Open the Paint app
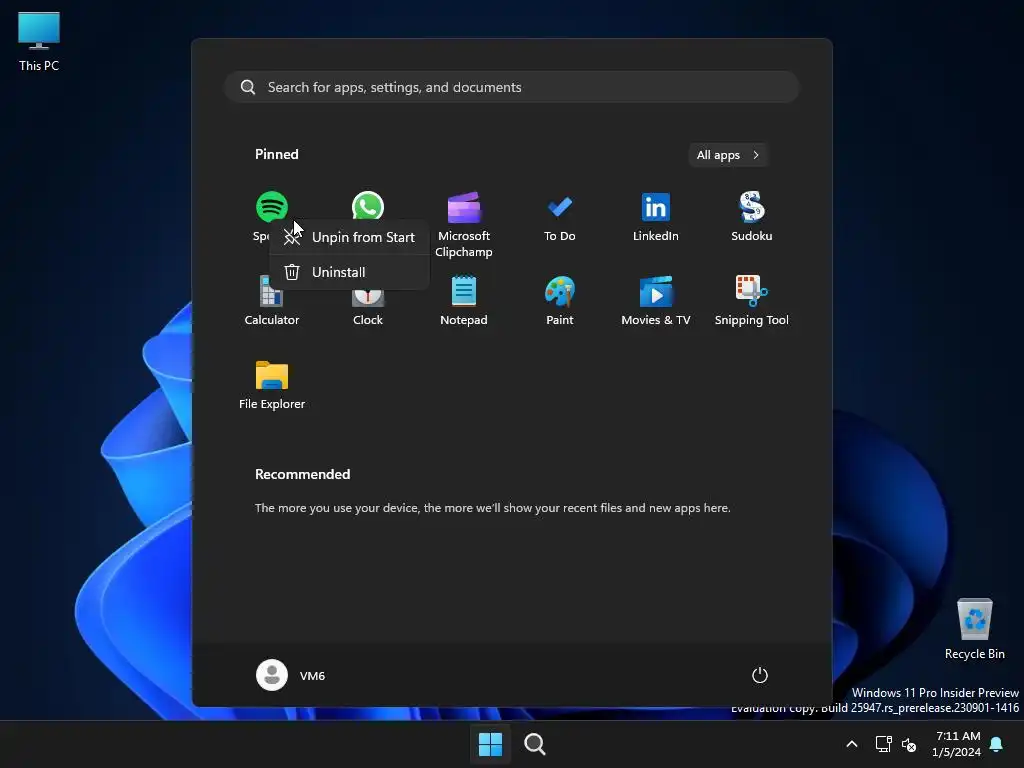 click(x=560, y=301)
